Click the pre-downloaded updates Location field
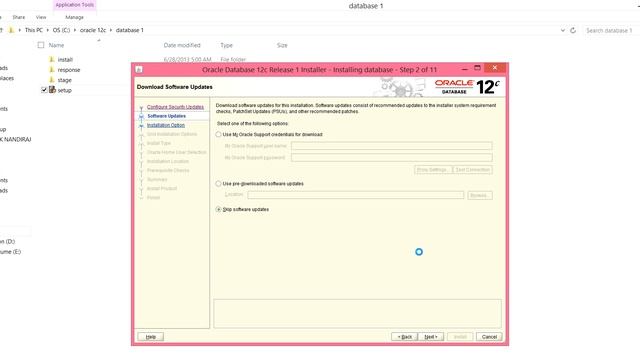640x360 pixels. tap(356, 195)
